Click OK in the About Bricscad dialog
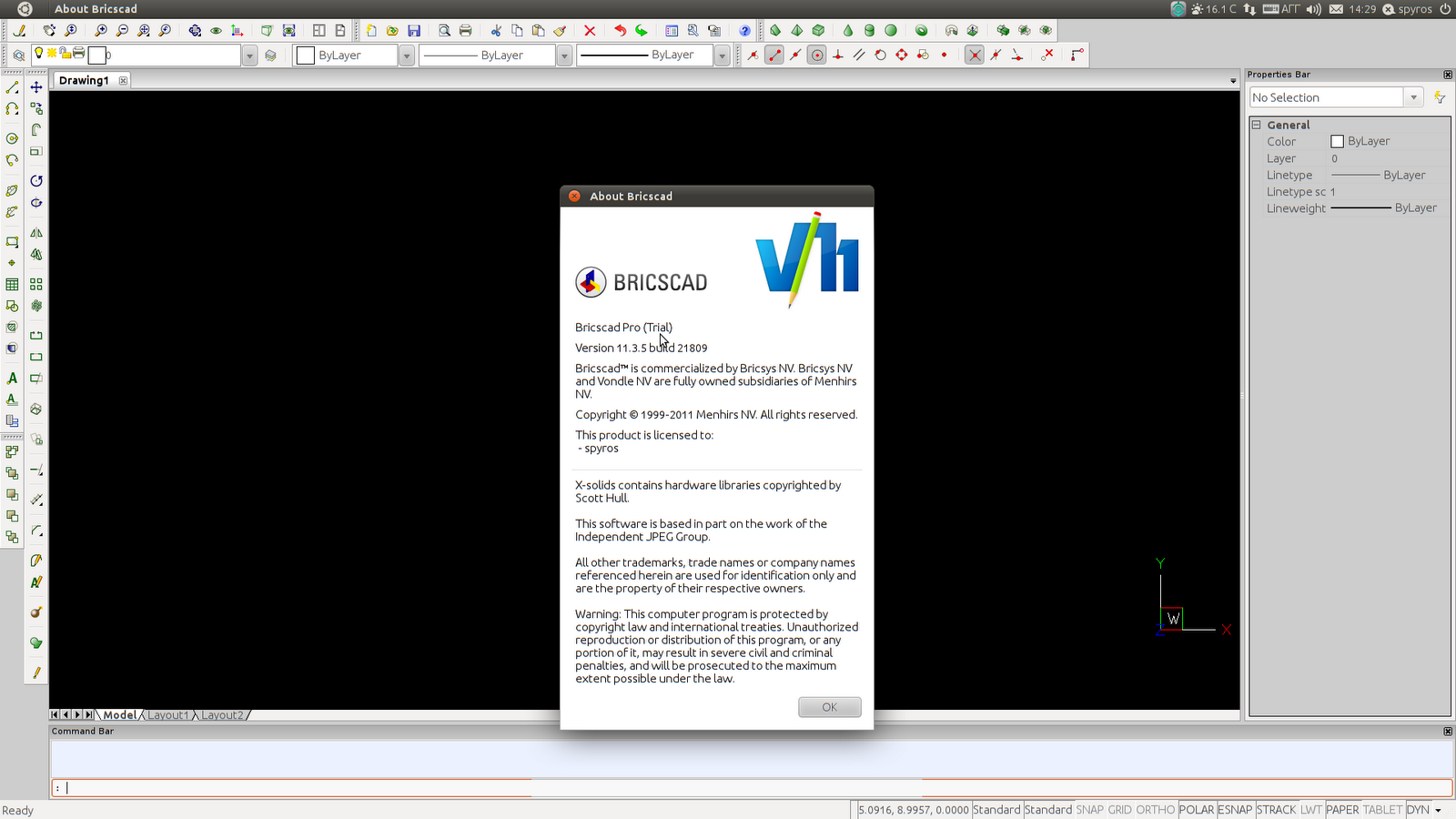The image size is (1456, 819). (x=830, y=707)
